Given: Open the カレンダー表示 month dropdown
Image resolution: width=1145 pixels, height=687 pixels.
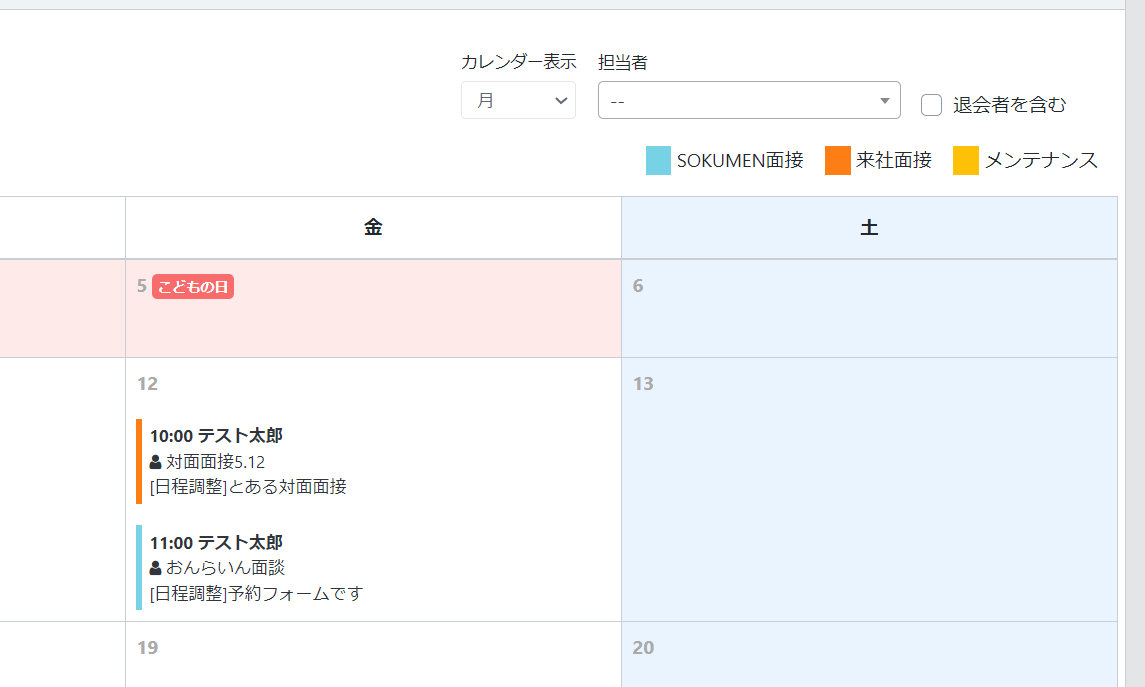Looking at the screenshot, I should pyautogui.click(x=518, y=101).
